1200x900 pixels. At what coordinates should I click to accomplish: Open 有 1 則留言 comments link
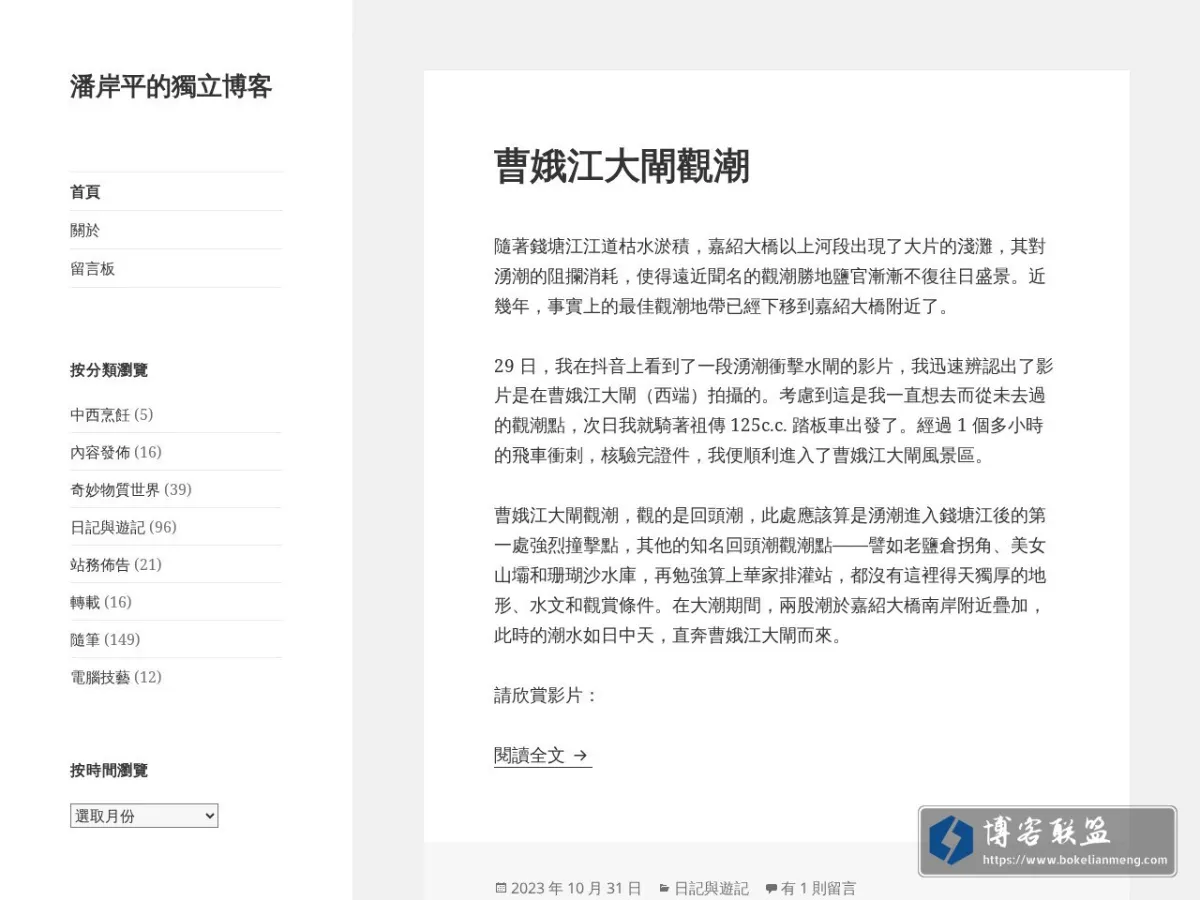pyautogui.click(x=818, y=888)
